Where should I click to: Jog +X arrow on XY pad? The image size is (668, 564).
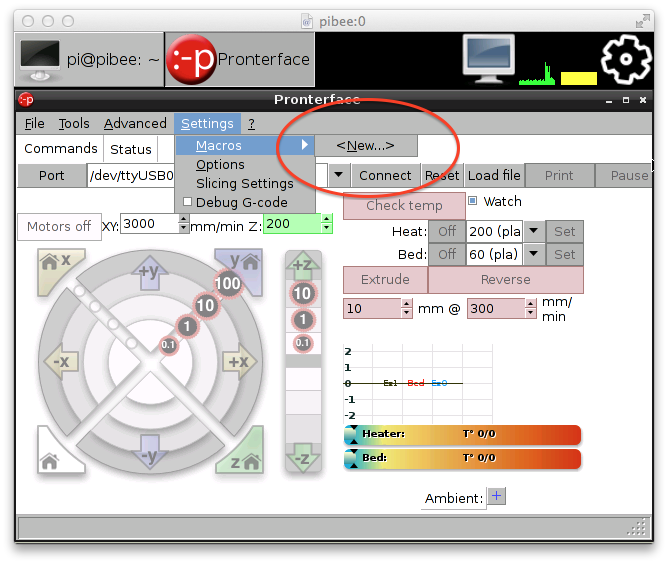click(239, 362)
